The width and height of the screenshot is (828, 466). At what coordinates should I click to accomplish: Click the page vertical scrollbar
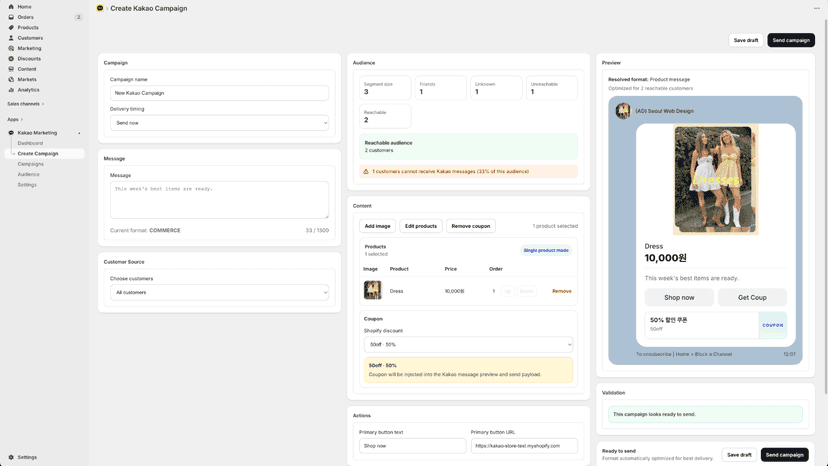(x=825, y=206)
